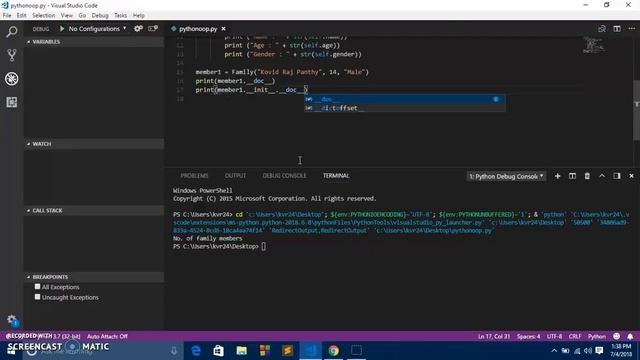Move panel to the right side
This screenshot has height=360, width=640.
click(616, 176)
